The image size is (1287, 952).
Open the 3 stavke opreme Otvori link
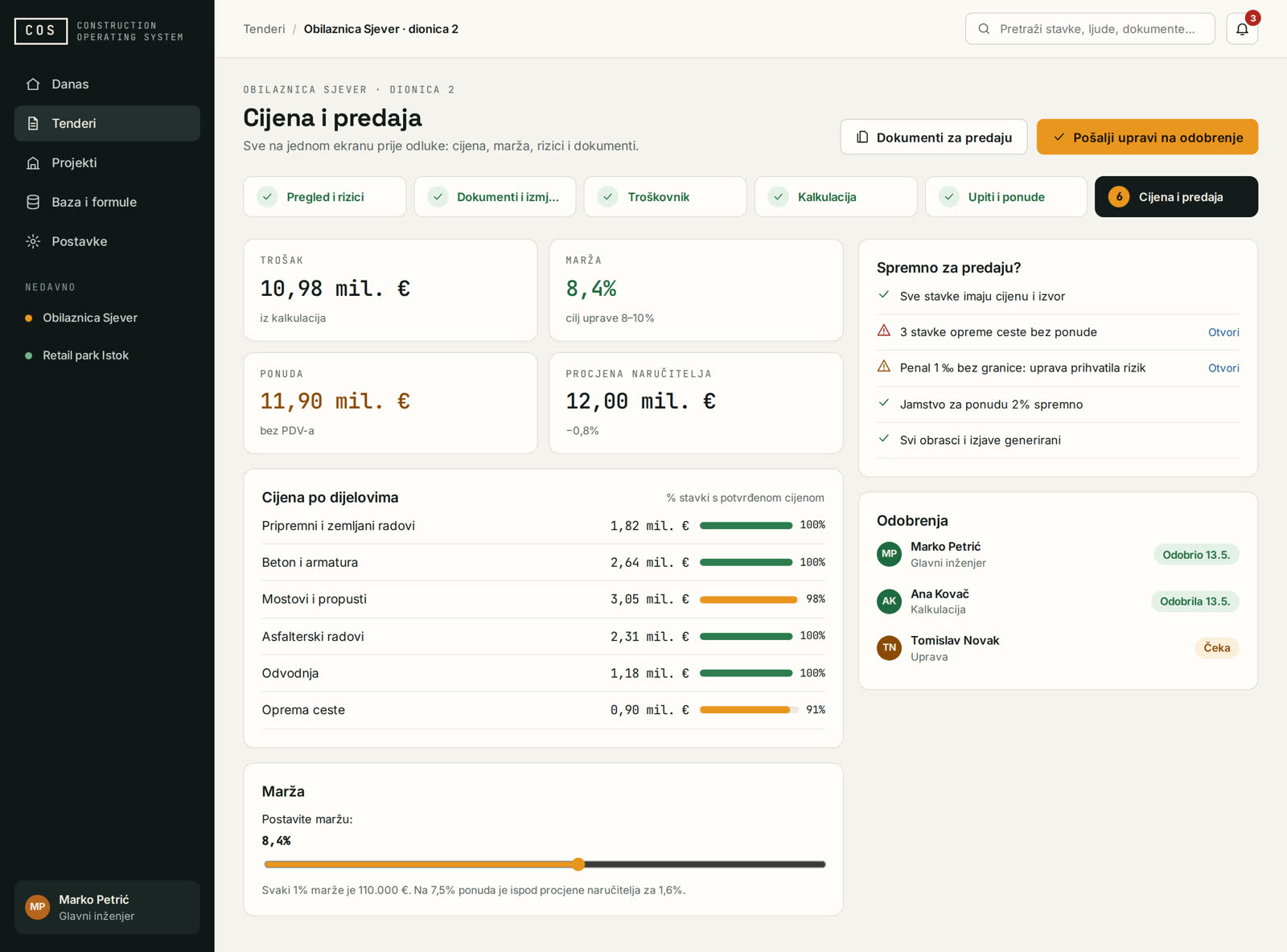pos(1223,332)
